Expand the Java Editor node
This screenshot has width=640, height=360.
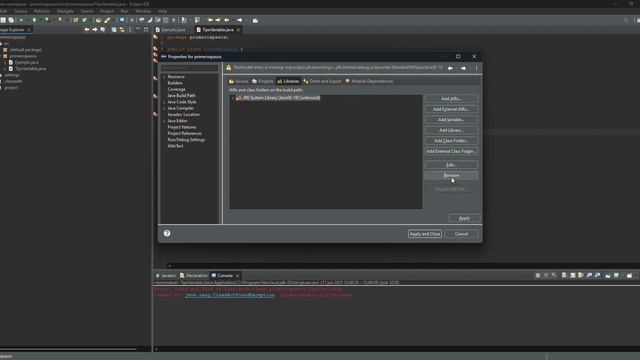click(x=164, y=121)
